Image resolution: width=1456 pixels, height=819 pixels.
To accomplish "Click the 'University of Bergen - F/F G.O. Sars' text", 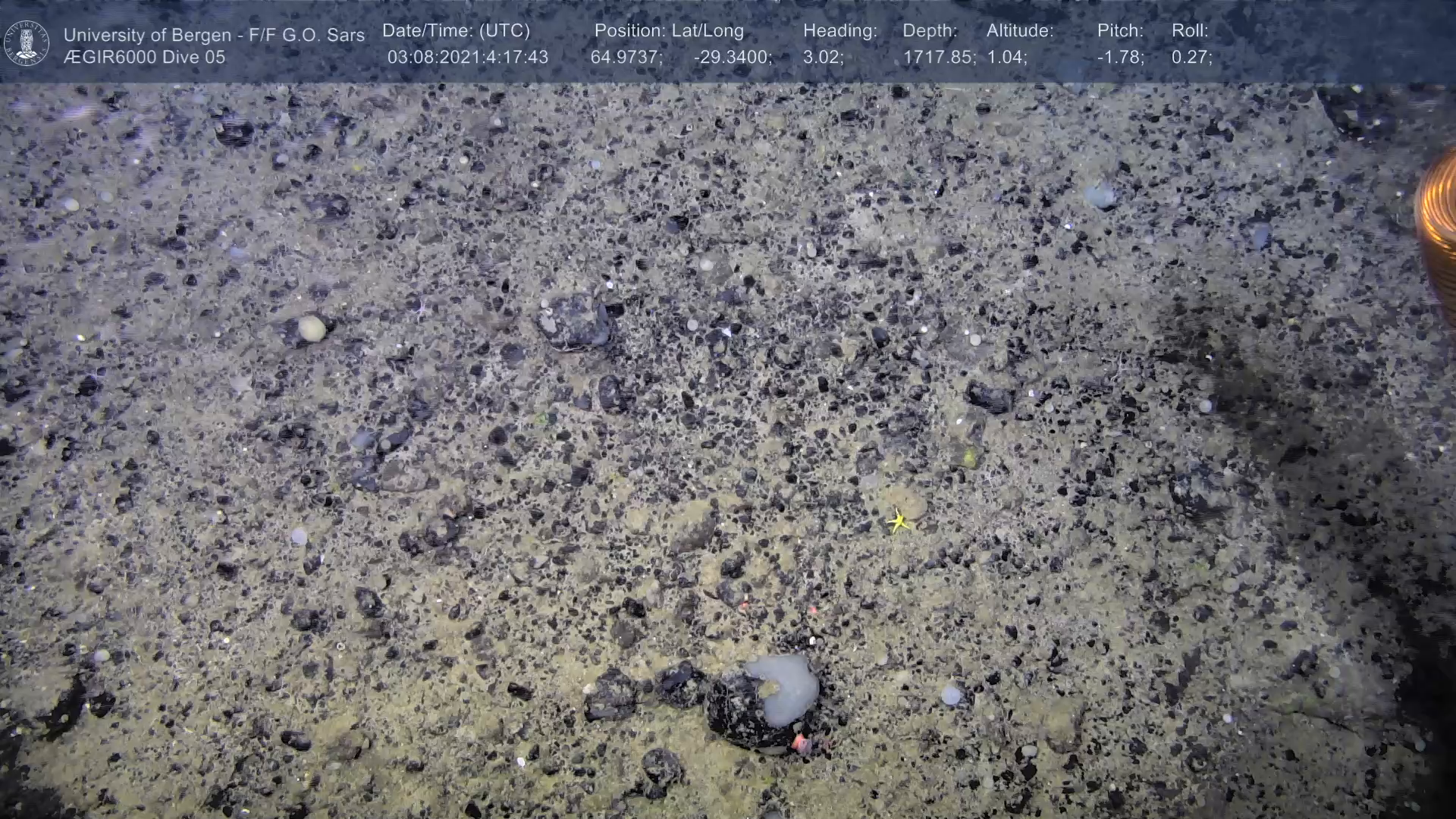I will tap(214, 35).
